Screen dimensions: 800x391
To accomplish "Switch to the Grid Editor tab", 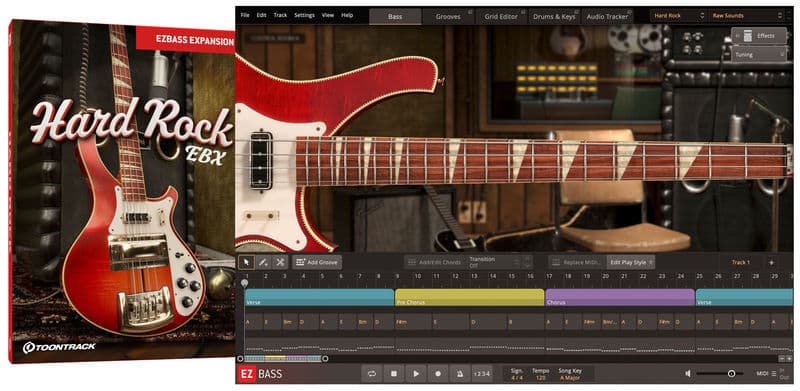I will pos(501,16).
